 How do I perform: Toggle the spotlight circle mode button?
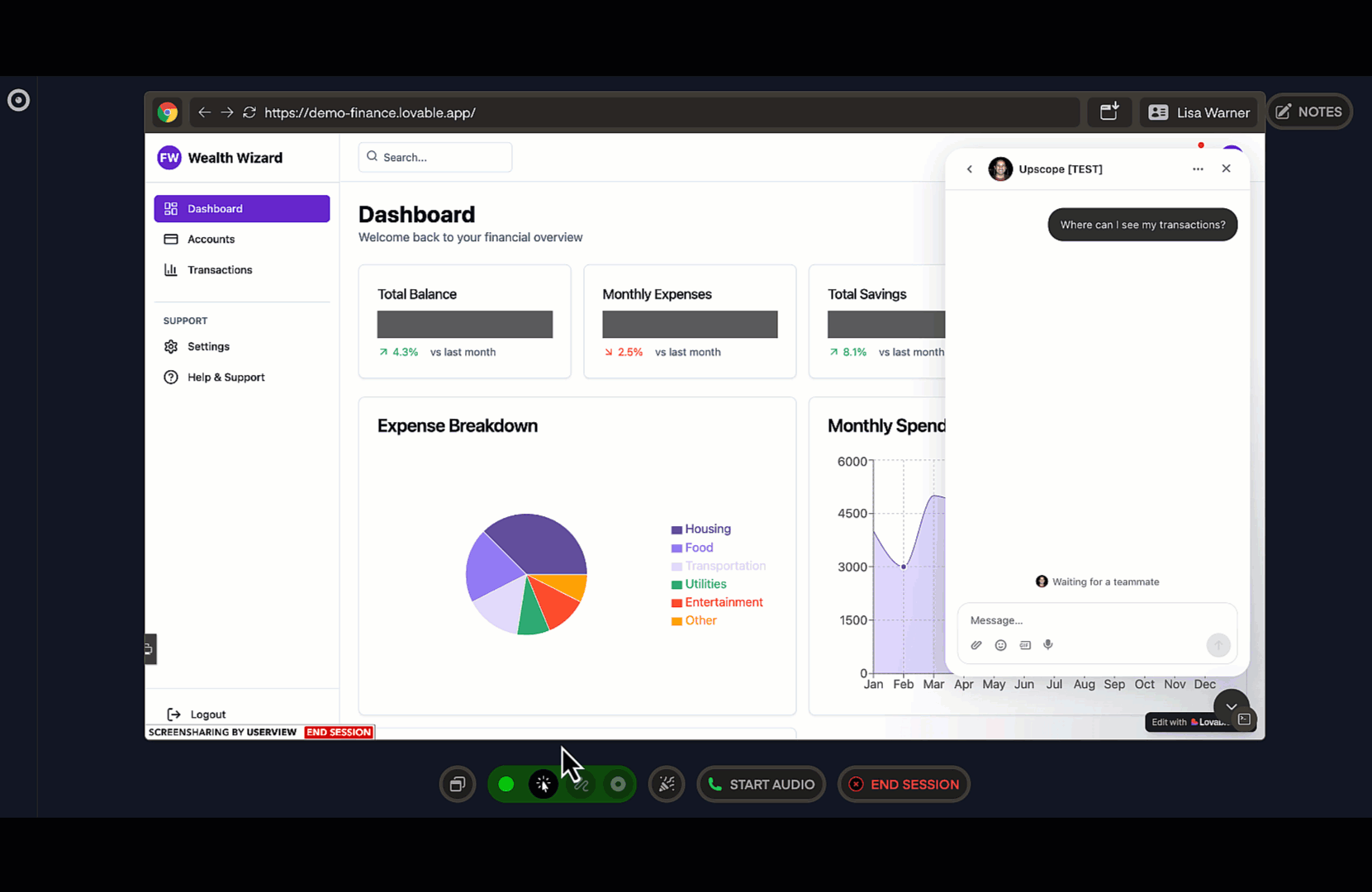point(618,785)
